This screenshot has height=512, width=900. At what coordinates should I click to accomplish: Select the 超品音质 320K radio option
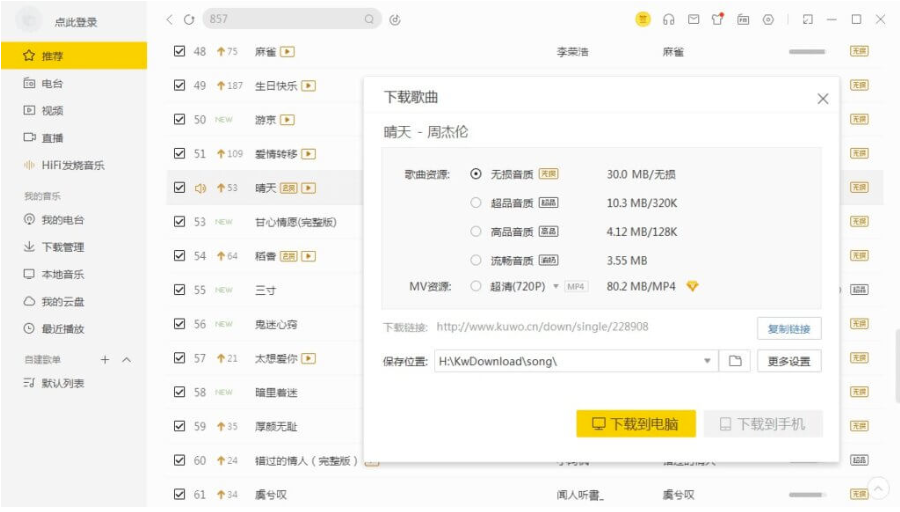(476, 202)
